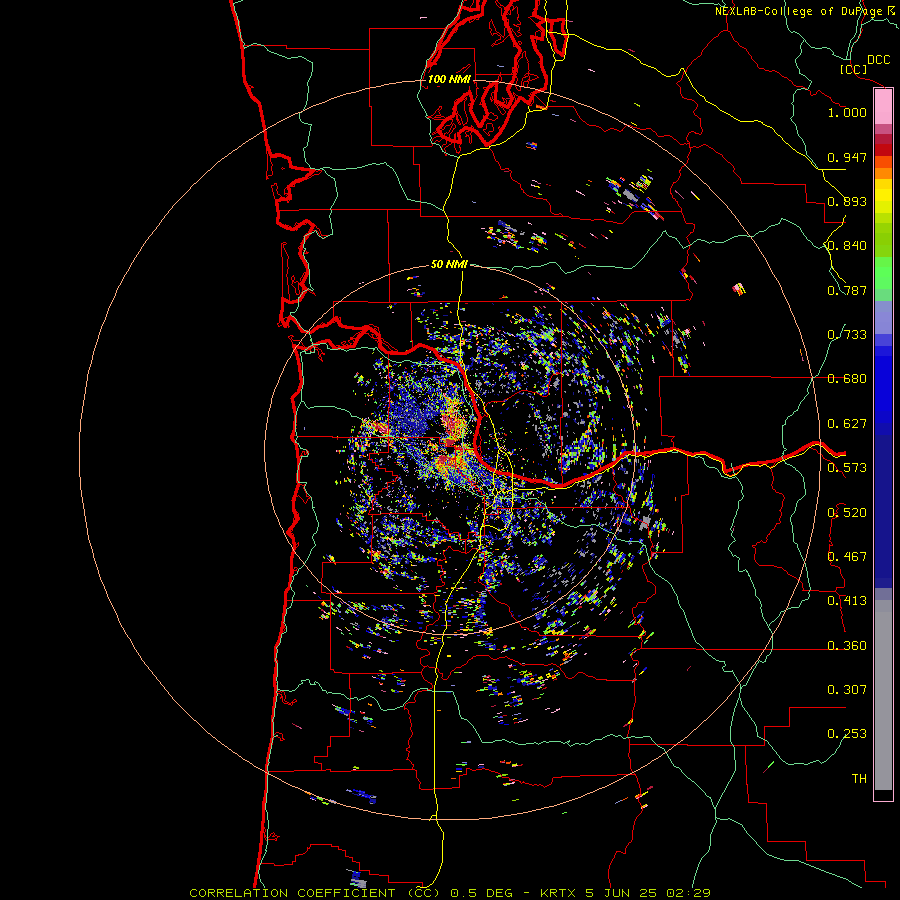
Task: Click the 0.893 scale value
Action: point(847,201)
